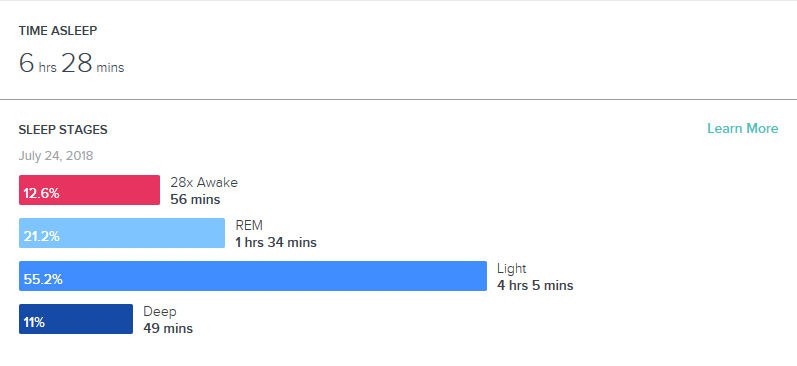Click the 1 hrs 34 mins REM duration
The image size is (797, 366).
pos(276,242)
